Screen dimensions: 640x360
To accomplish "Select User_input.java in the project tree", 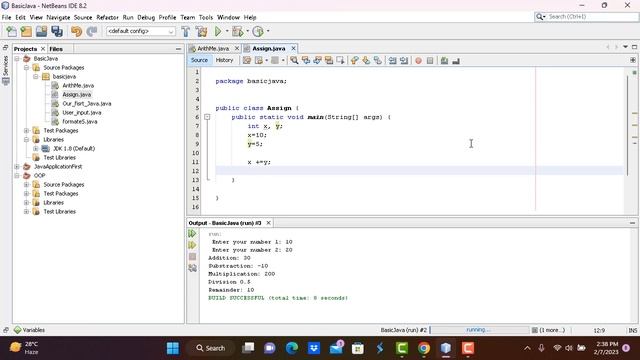I will (x=82, y=113).
